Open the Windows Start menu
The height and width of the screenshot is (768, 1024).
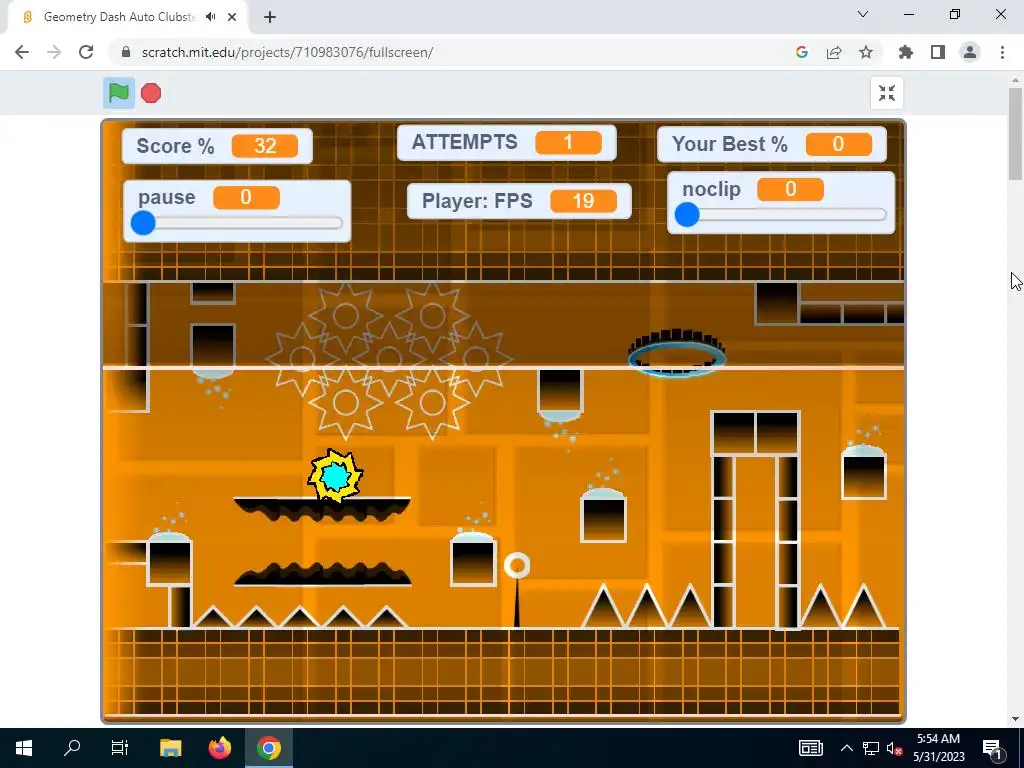click(x=24, y=748)
